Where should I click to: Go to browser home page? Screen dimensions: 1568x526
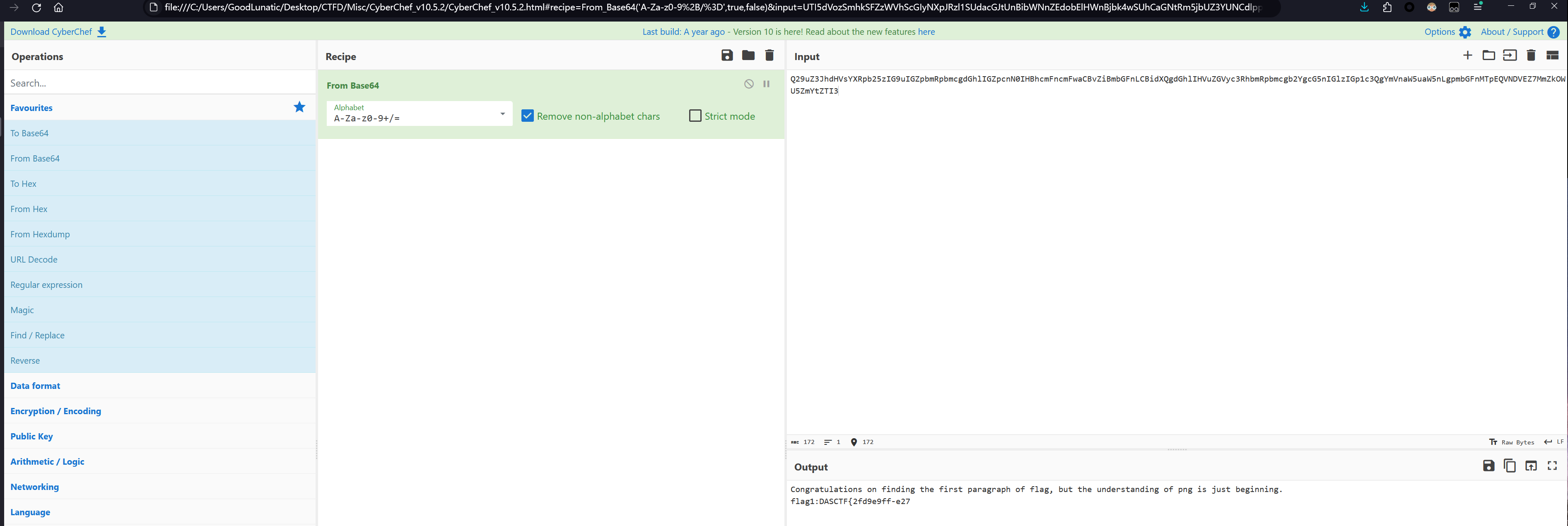click(x=58, y=8)
